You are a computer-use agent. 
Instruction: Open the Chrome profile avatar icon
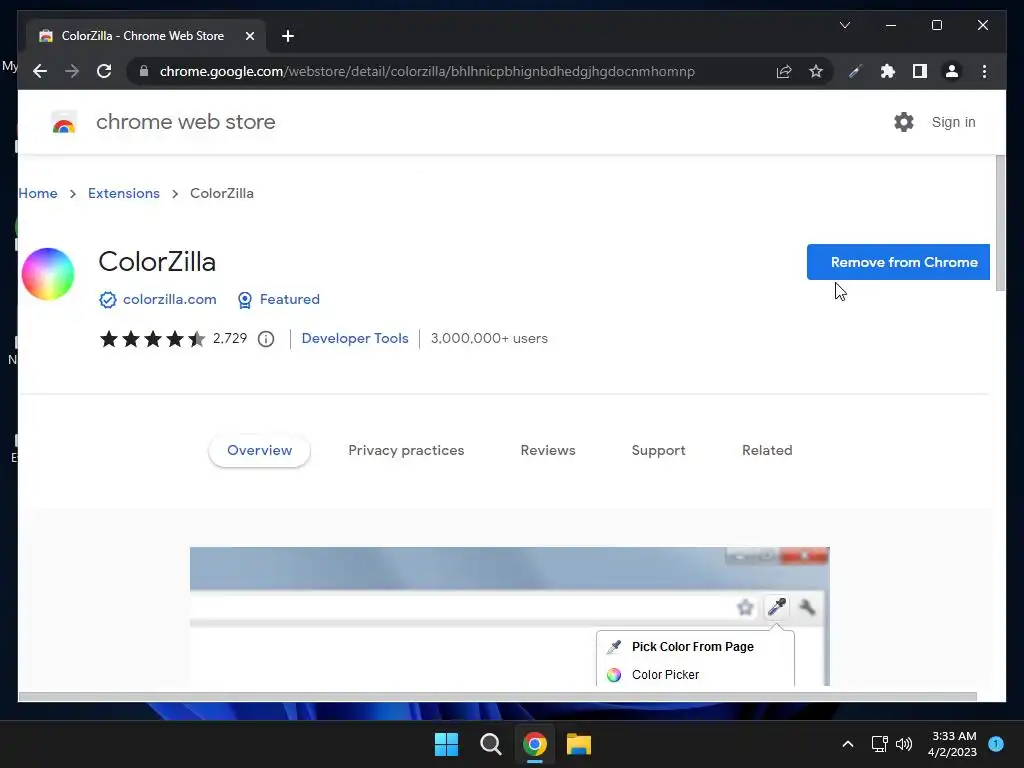(x=952, y=71)
